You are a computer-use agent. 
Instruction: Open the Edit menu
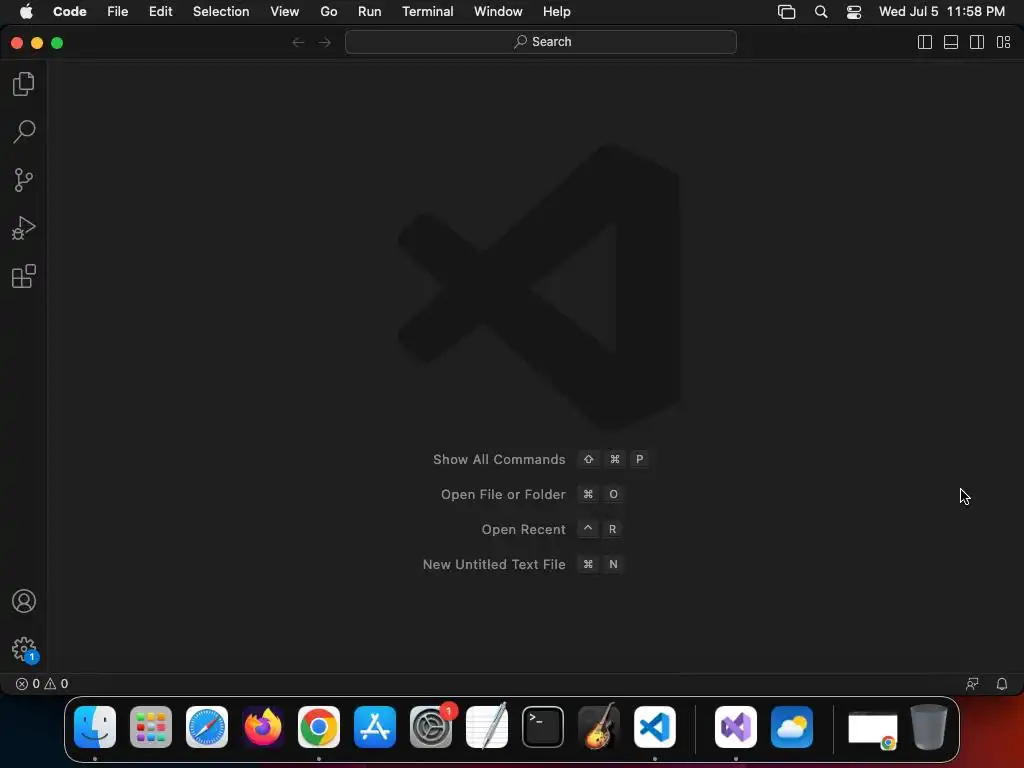click(161, 12)
